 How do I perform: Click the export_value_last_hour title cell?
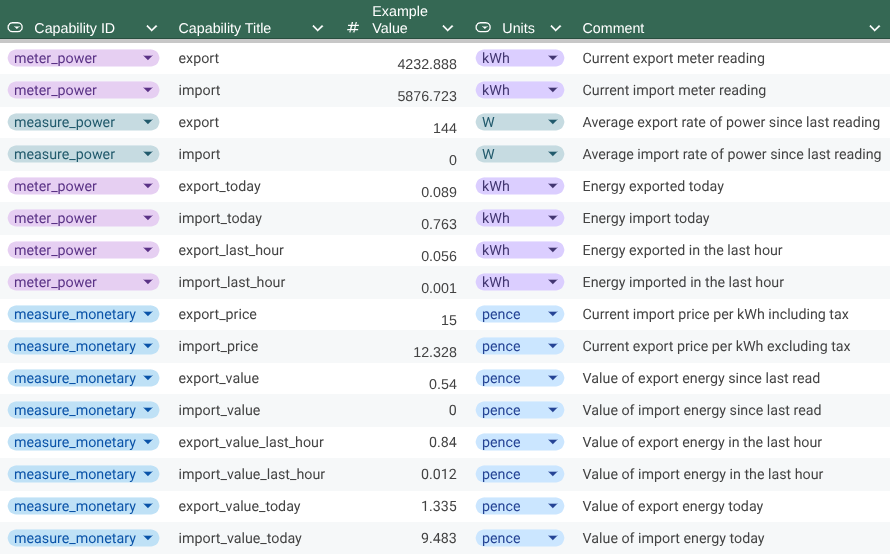251,442
